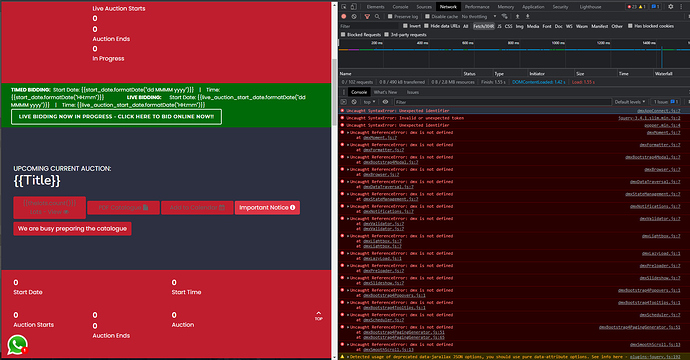Select the CSS request type filter
Viewport: 690px width, 360px height.
click(x=508, y=26)
